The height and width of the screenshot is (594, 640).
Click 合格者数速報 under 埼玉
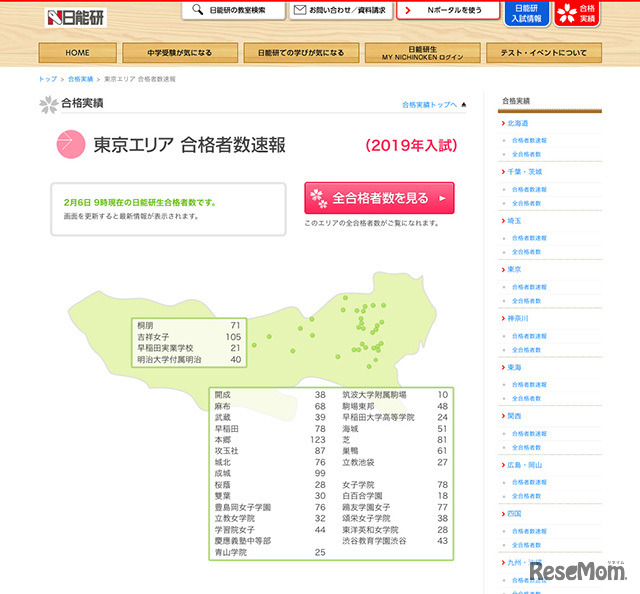(529, 238)
